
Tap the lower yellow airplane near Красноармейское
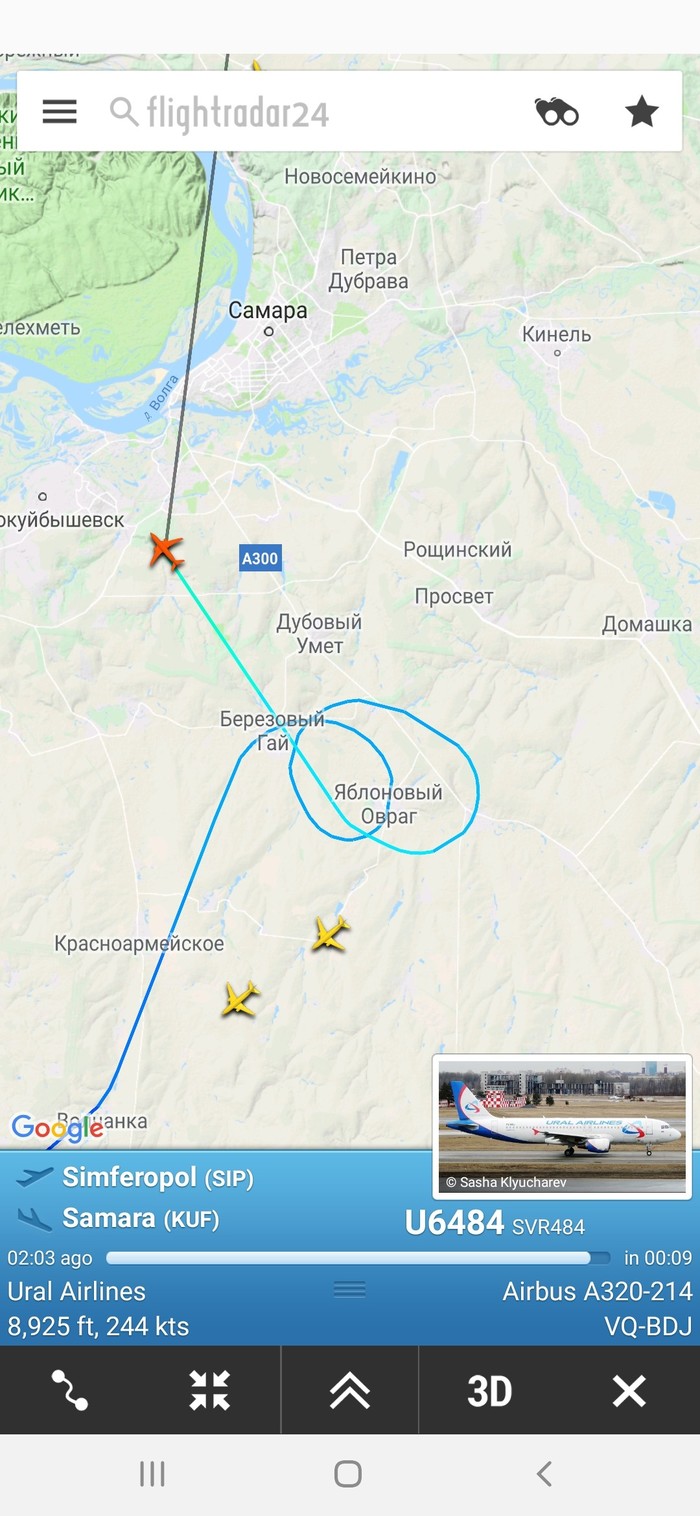(x=240, y=999)
